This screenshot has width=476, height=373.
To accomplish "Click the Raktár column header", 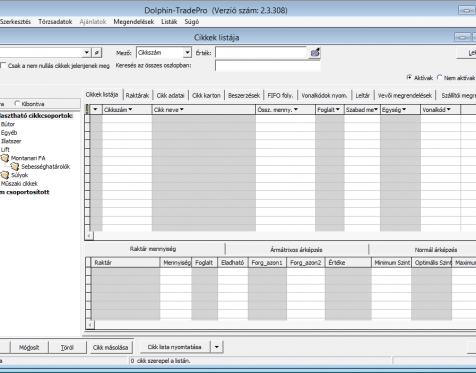I will [125, 263].
